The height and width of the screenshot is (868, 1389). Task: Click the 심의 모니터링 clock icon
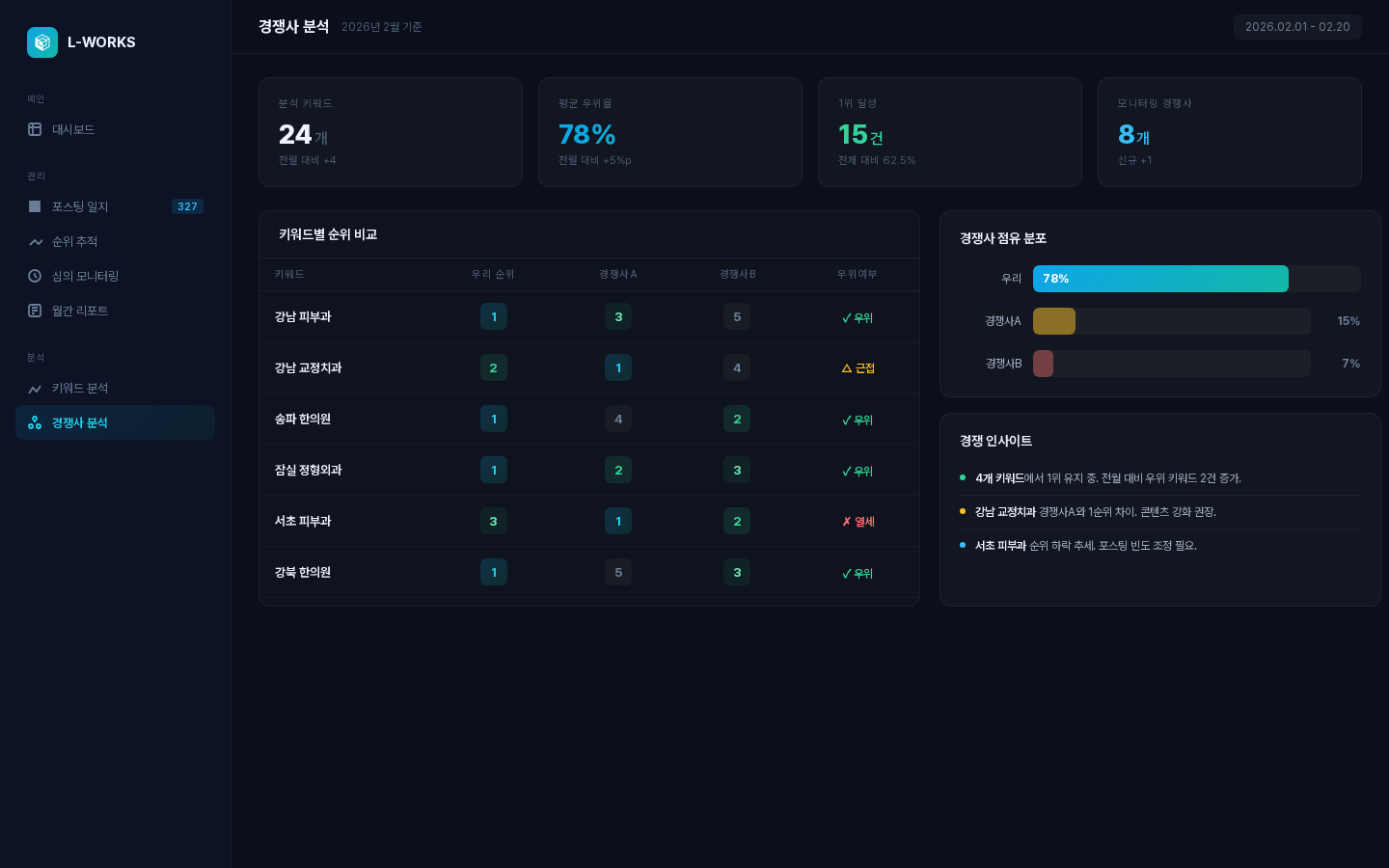coord(35,276)
